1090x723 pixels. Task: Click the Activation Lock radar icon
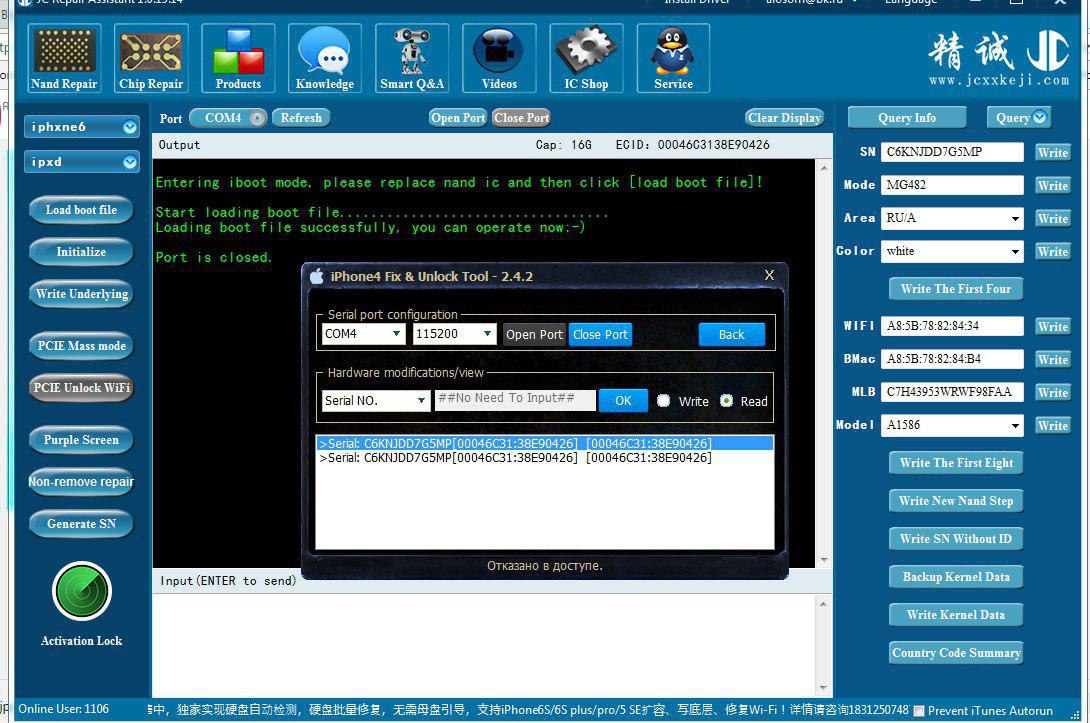pyautogui.click(x=82, y=592)
